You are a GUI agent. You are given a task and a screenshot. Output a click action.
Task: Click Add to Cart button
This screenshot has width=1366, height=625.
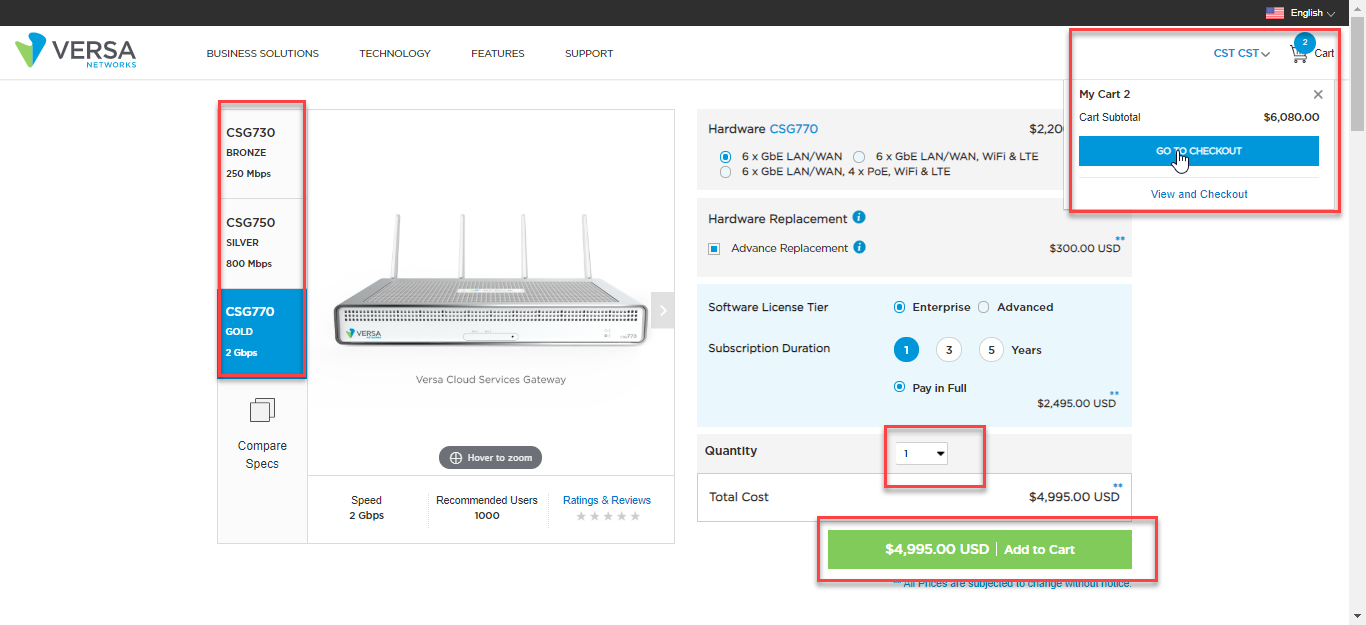tap(979, 549)
